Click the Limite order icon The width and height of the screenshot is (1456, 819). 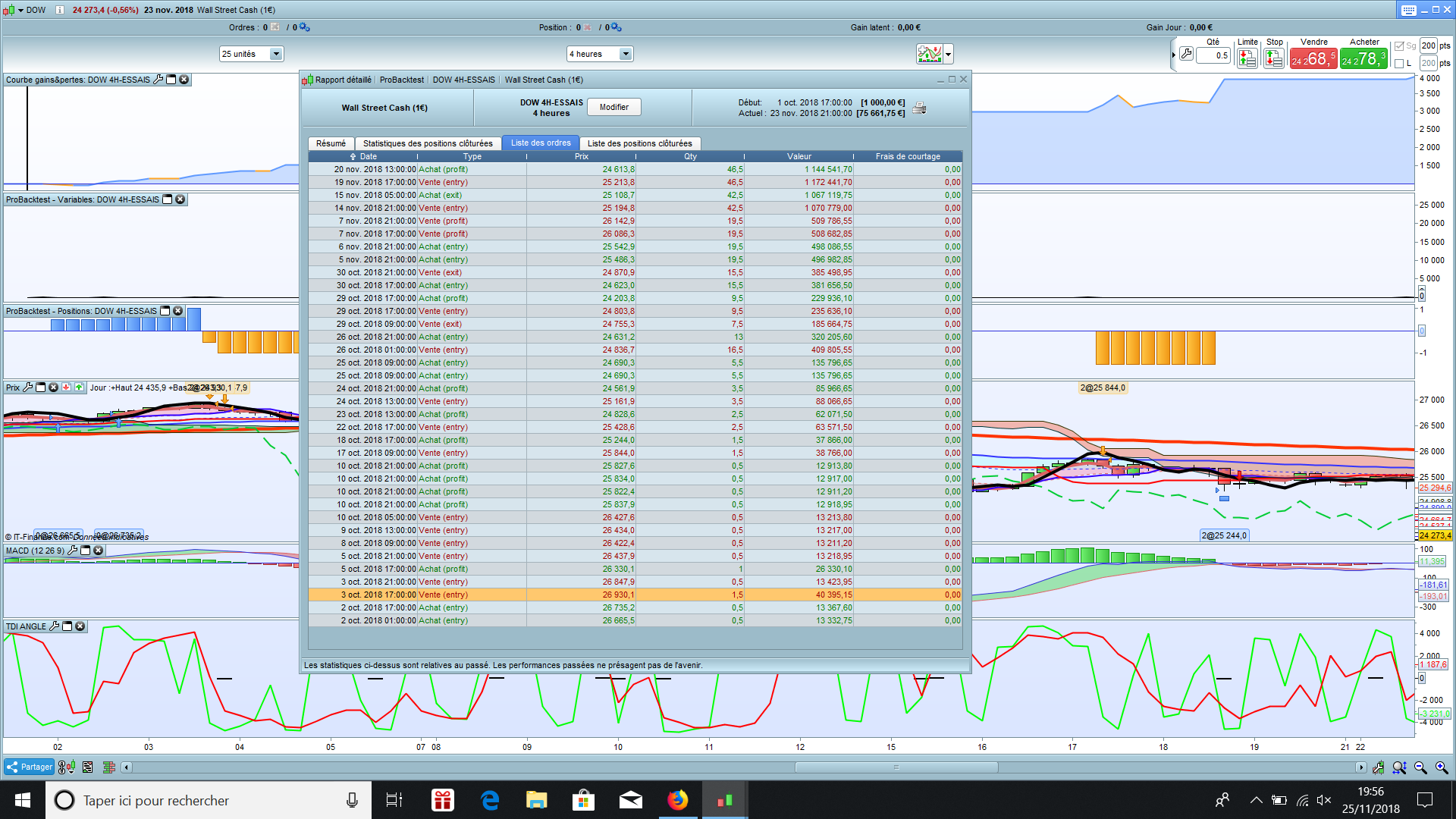1247,58
